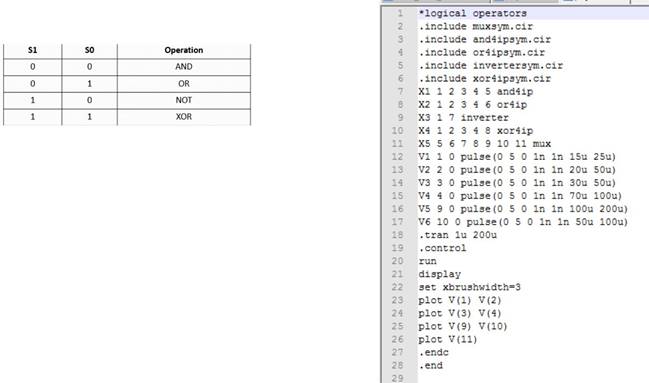Click the V1 pulse source line
Viewport: 649px width, 383px height.
tap(517, 157)
